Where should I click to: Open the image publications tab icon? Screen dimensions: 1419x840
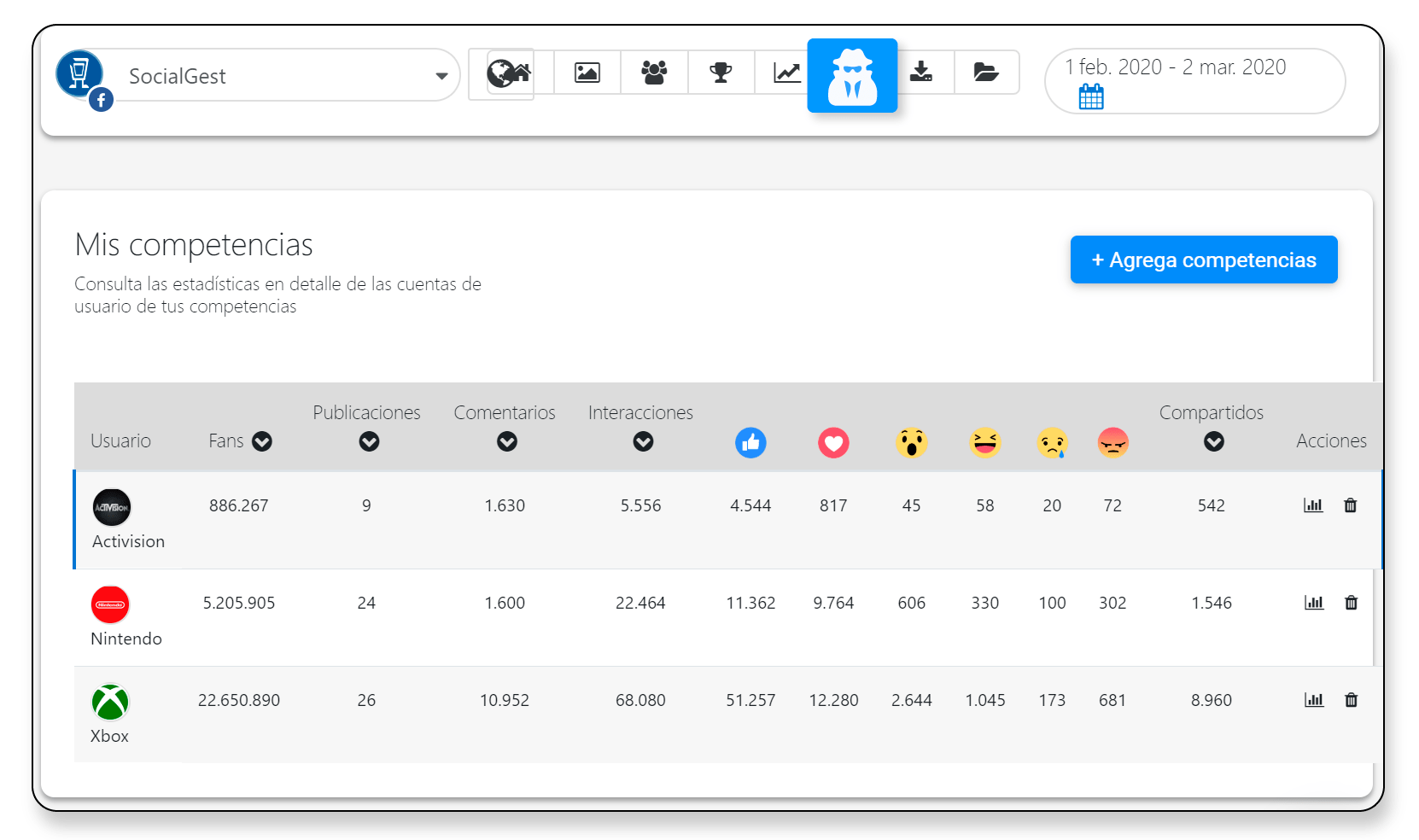[587, 73]
